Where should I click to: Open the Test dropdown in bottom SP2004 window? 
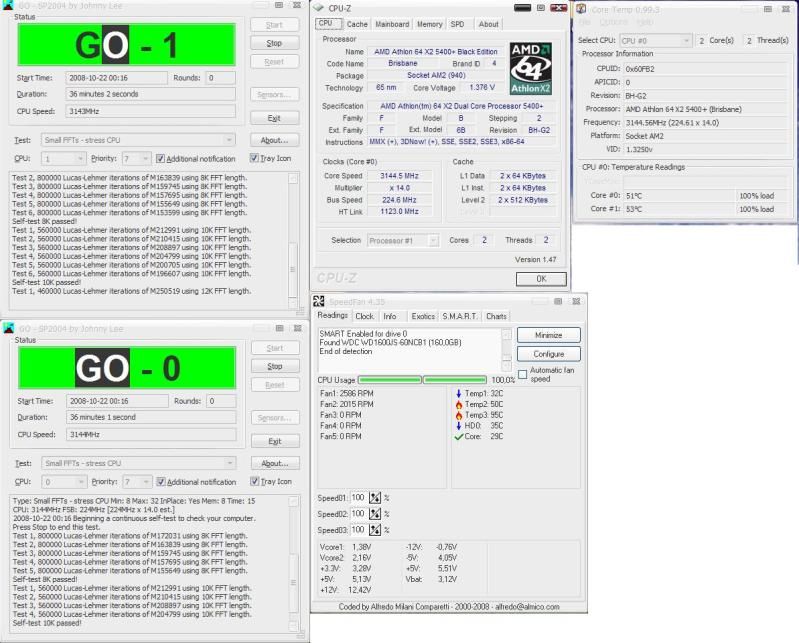tap(139, 463)
